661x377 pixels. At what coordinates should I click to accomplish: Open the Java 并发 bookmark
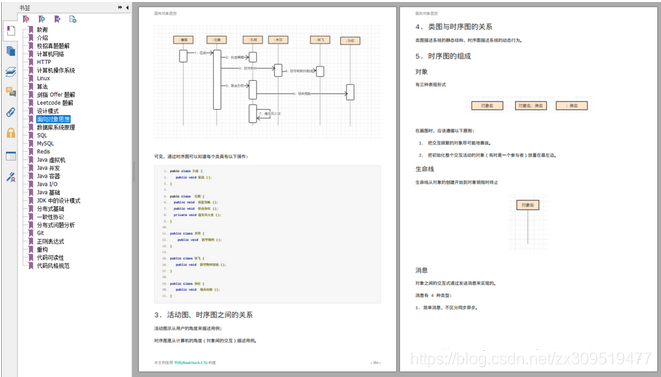[x=48, y=168]
